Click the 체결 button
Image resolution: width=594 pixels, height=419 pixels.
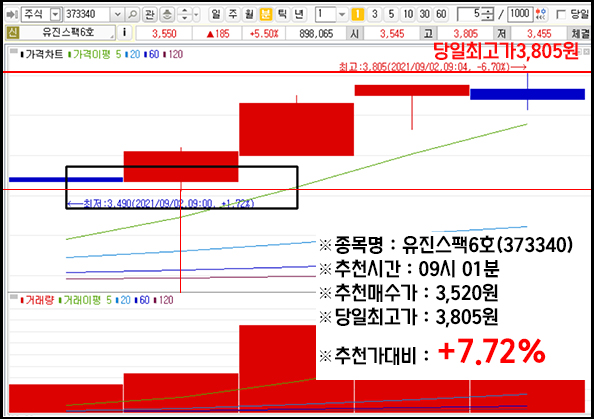(x=580, y=33)
